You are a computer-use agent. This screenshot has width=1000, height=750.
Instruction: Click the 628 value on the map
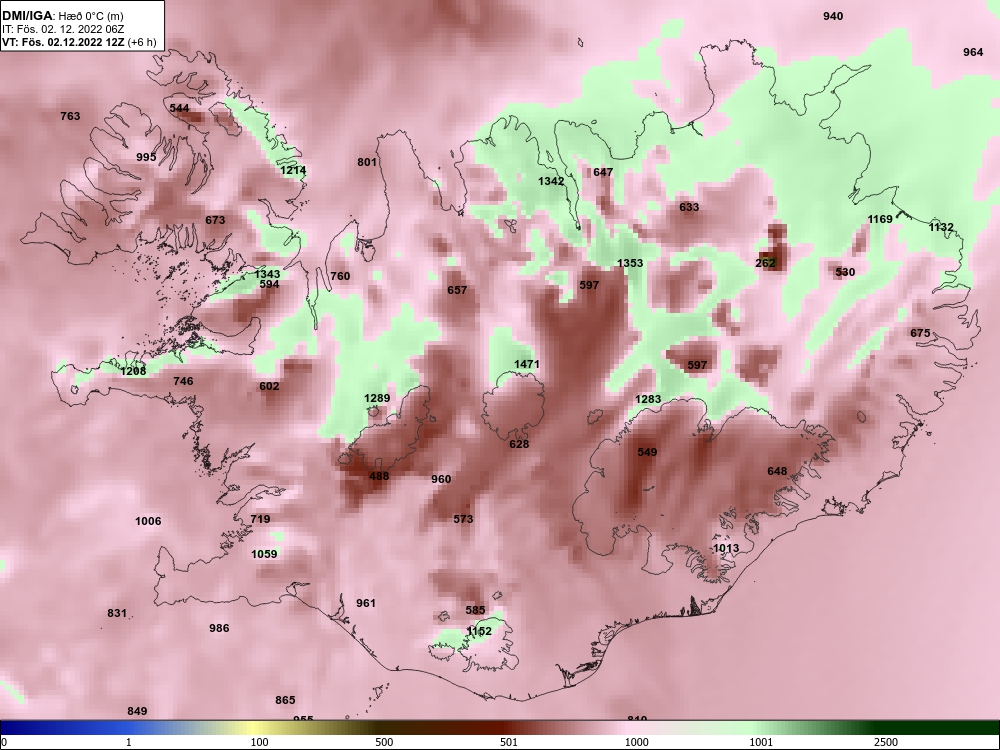point(519,444)
